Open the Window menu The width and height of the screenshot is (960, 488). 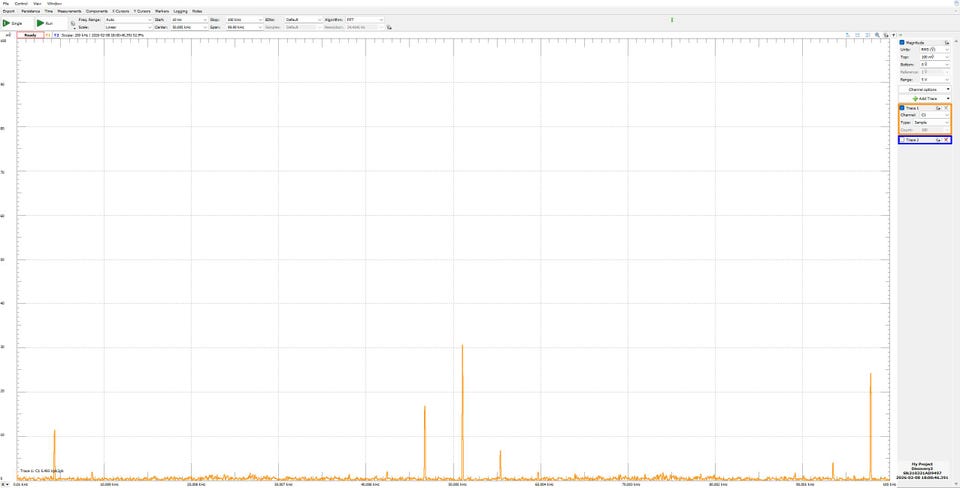click(x=54, y=4)
